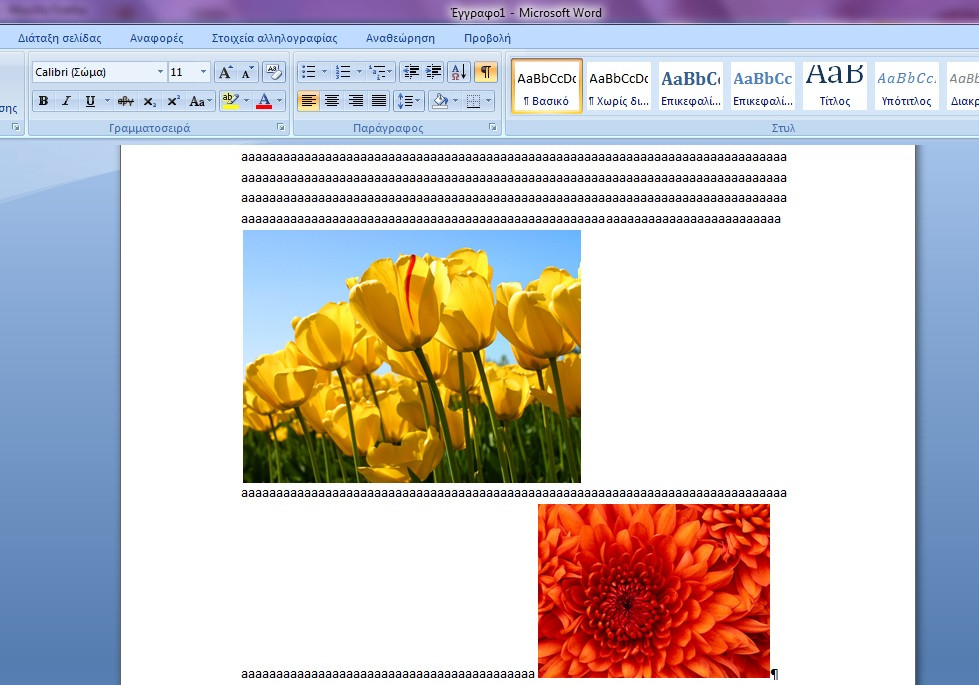Open the Παράγραφος dialog launcher
This screenshot has width=979, height=685.
493,127
